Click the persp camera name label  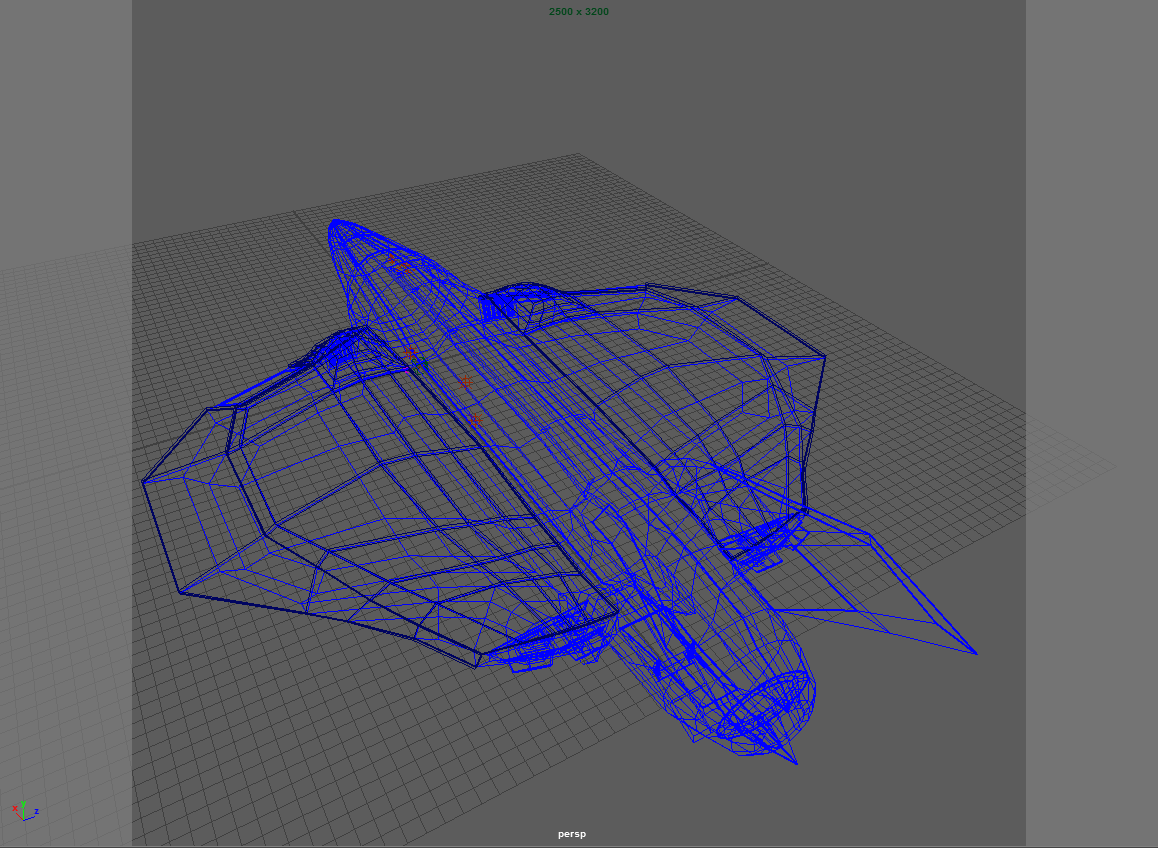coord(572,834)
